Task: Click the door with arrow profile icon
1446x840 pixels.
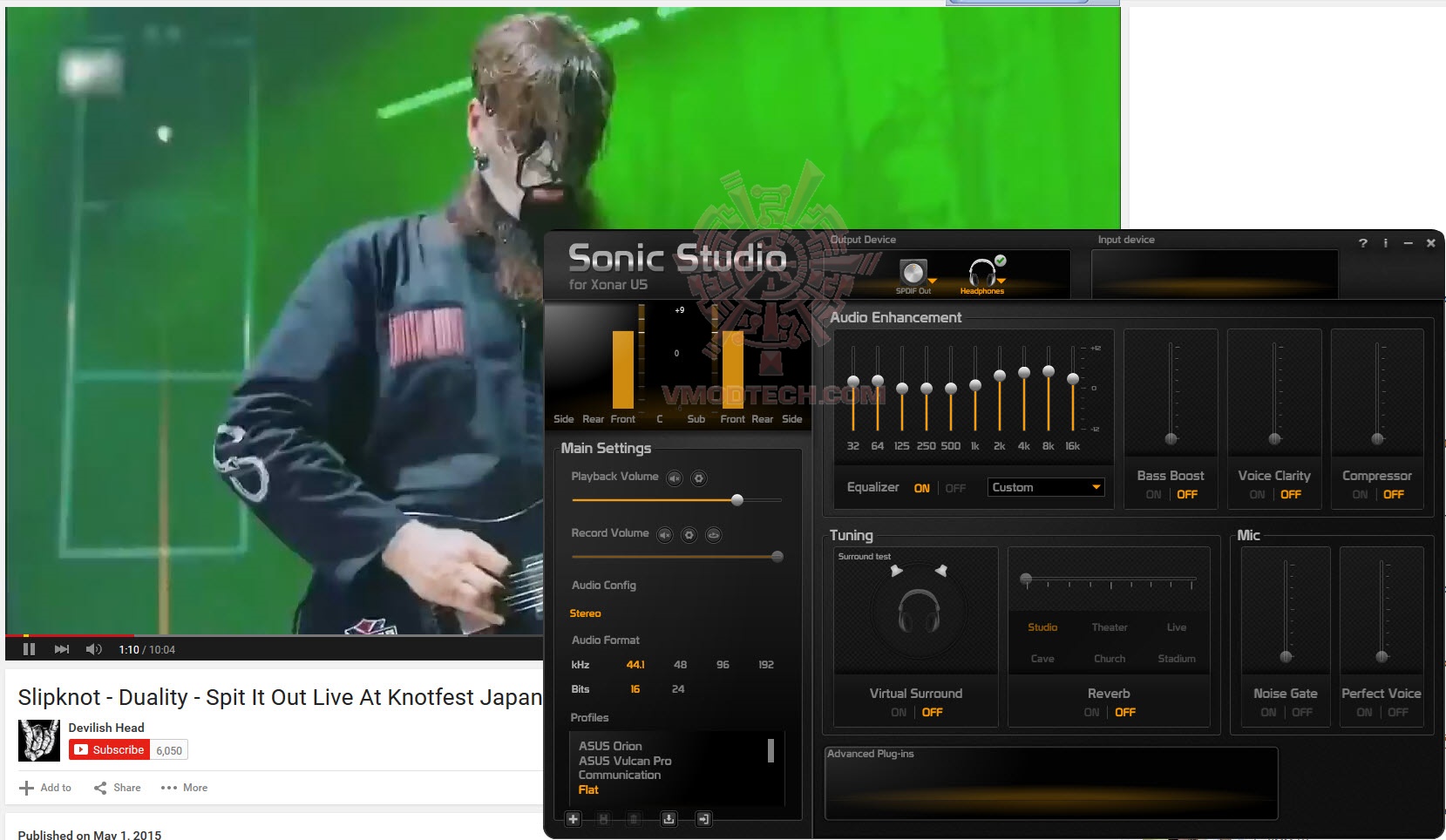Action: pyautogui.click(x=703, y=819)
